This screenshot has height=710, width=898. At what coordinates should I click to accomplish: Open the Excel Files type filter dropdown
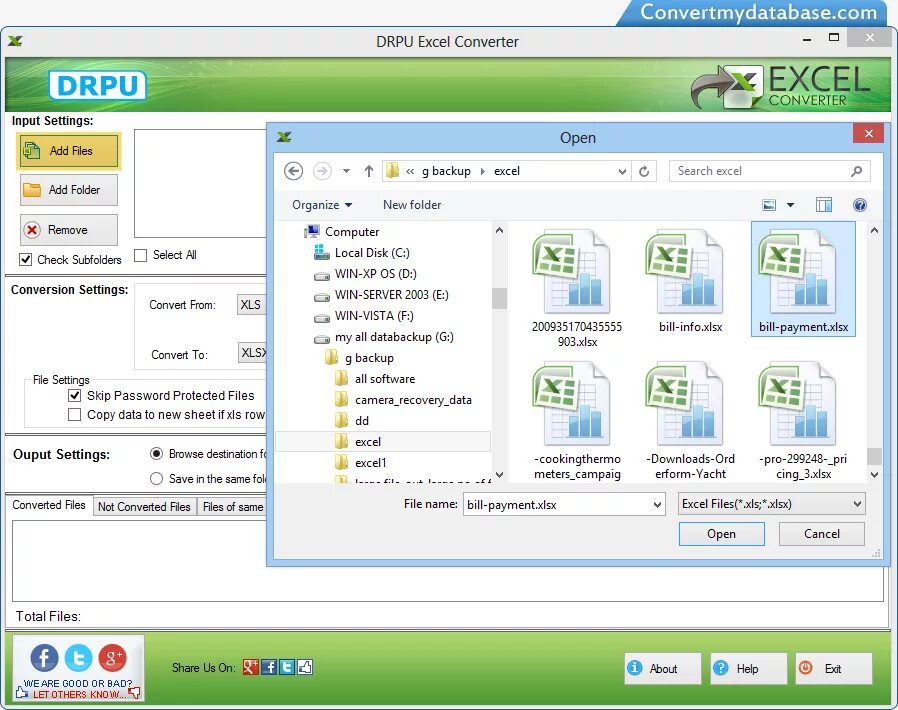click(771, 504)
